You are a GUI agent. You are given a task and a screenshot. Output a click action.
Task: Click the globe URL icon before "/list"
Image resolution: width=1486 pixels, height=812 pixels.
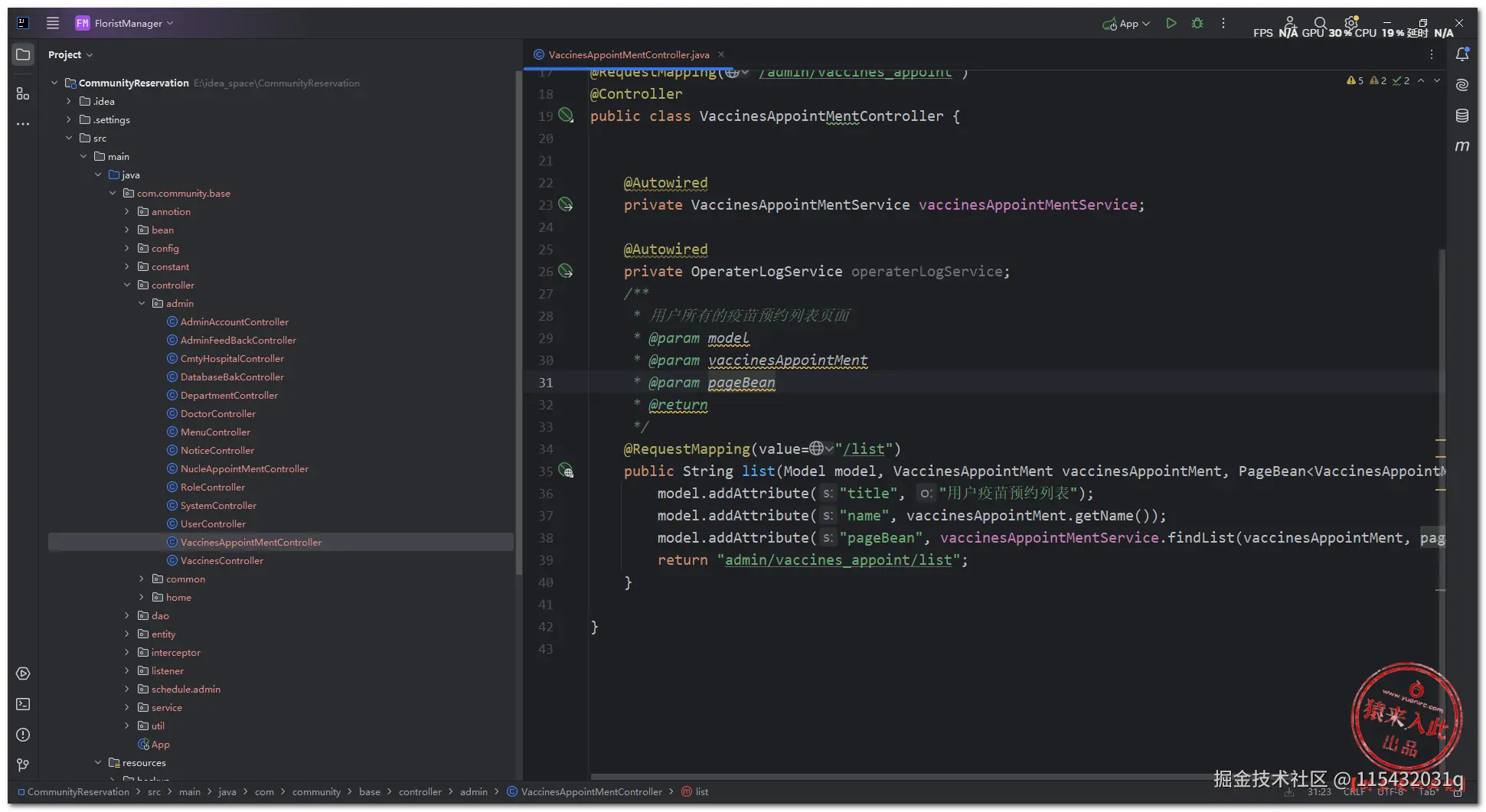(821, 448)
